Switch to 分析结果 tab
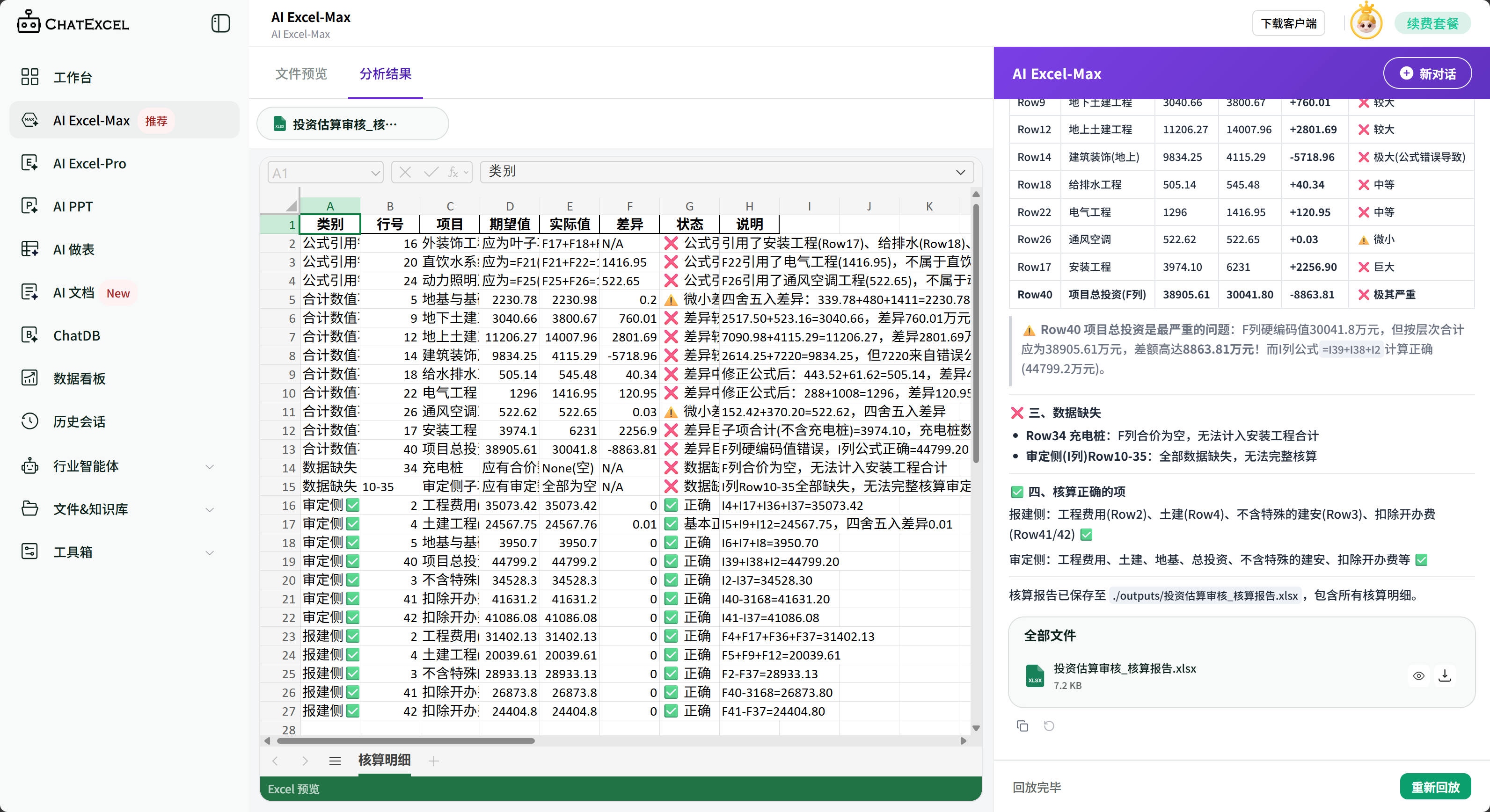 pyautogui.click(x=385, y=73)
